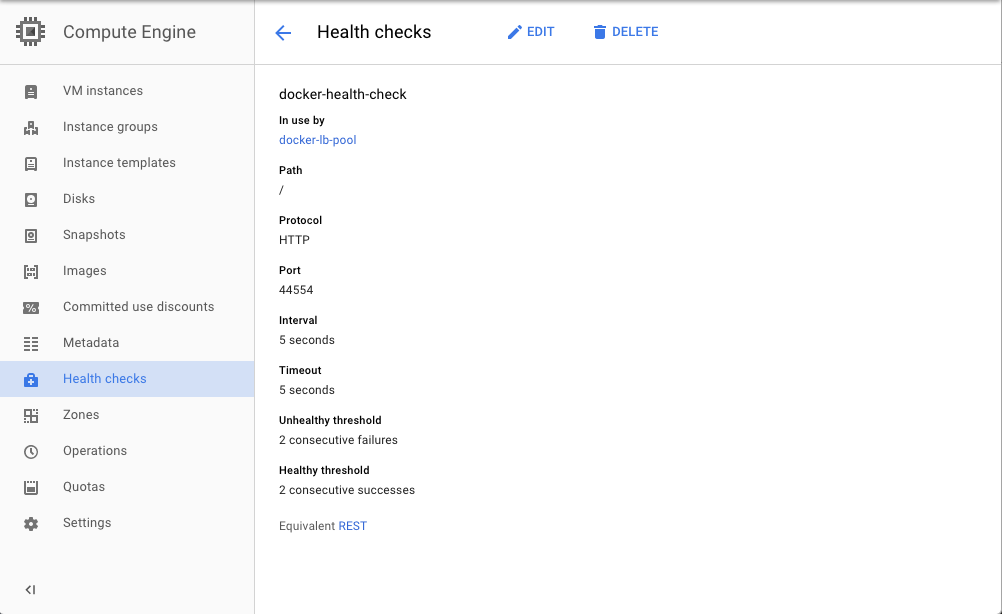
Task: View Operations from the sidebar
Action: (x=127, y=450)
